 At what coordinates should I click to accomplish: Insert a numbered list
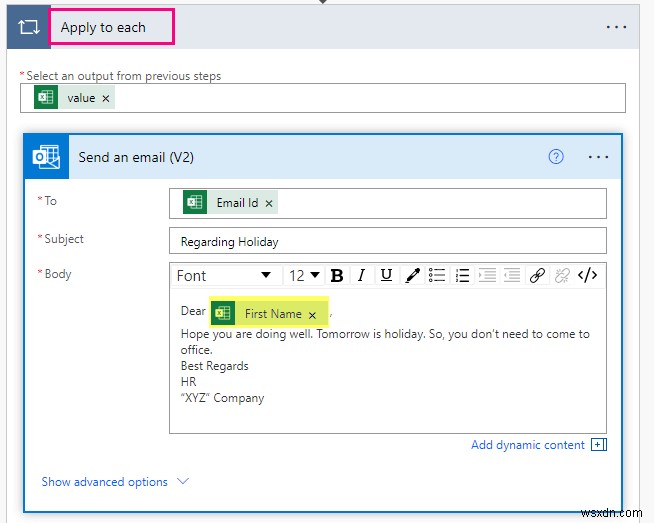point(462,276)
